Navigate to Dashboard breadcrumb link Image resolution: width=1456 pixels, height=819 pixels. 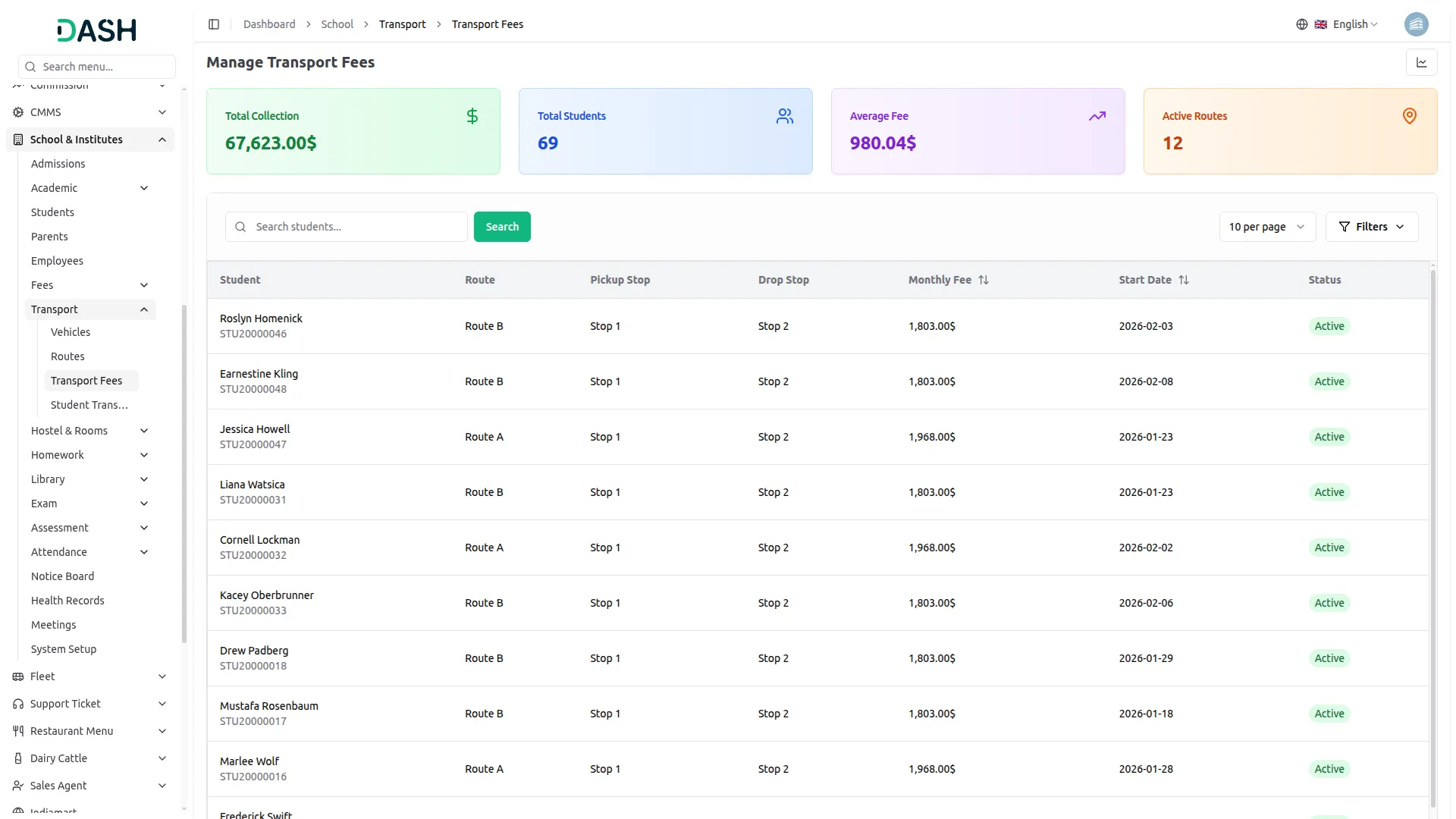tap(269, 24)
